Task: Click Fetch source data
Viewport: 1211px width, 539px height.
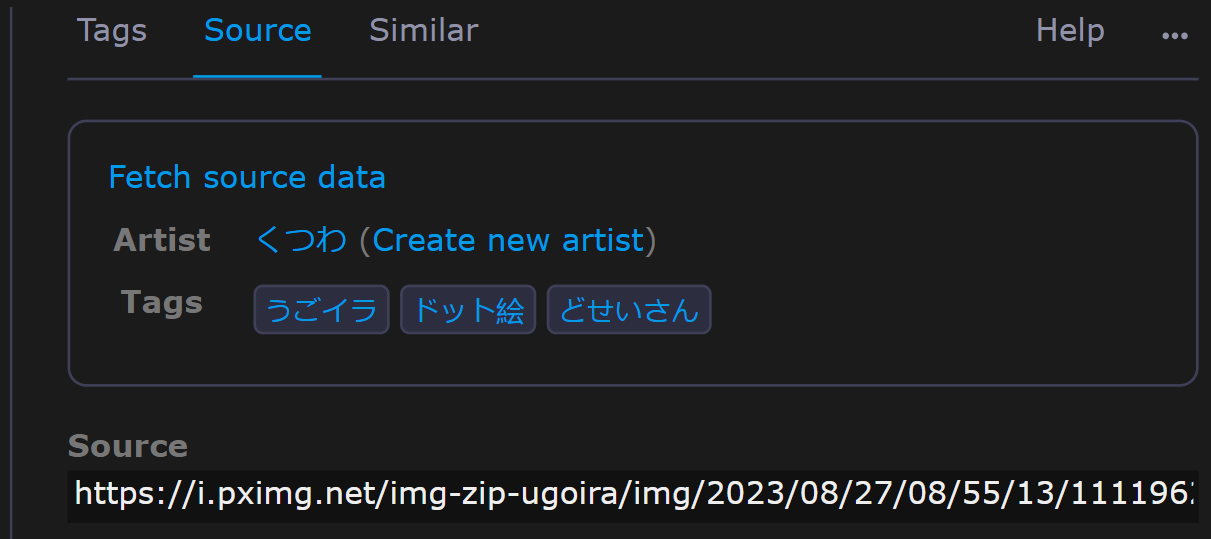Action: click(x=247, y=178)
